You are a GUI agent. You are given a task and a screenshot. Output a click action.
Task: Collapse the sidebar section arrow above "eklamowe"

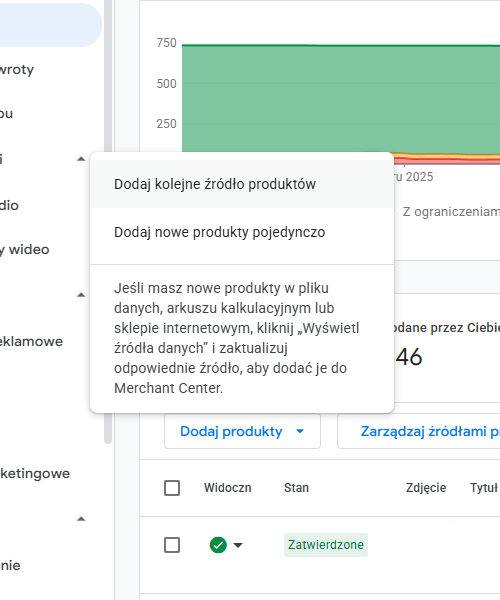[x=81, y=295]
